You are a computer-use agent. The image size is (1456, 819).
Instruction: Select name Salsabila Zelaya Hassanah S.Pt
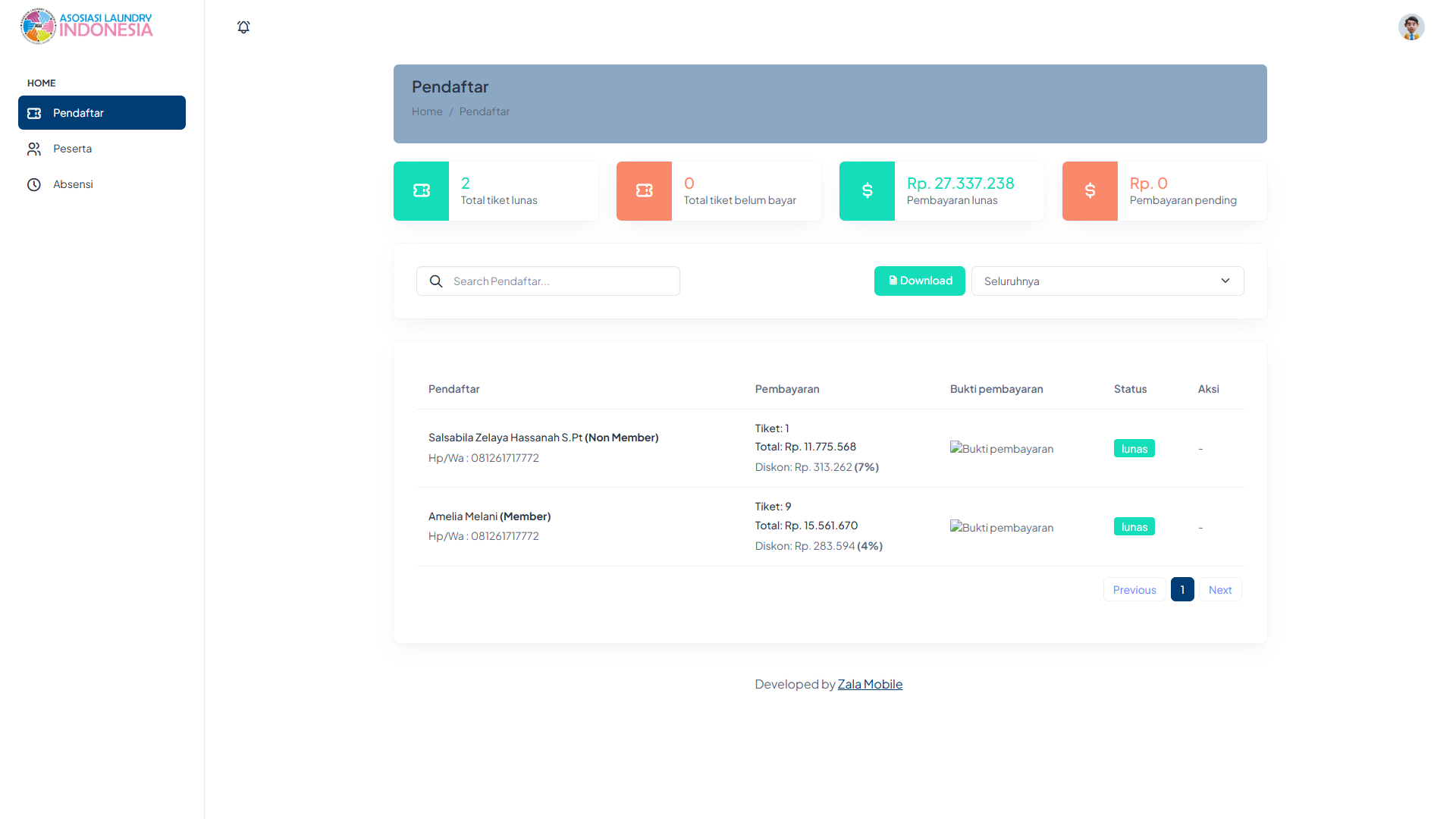coord(505,438)
